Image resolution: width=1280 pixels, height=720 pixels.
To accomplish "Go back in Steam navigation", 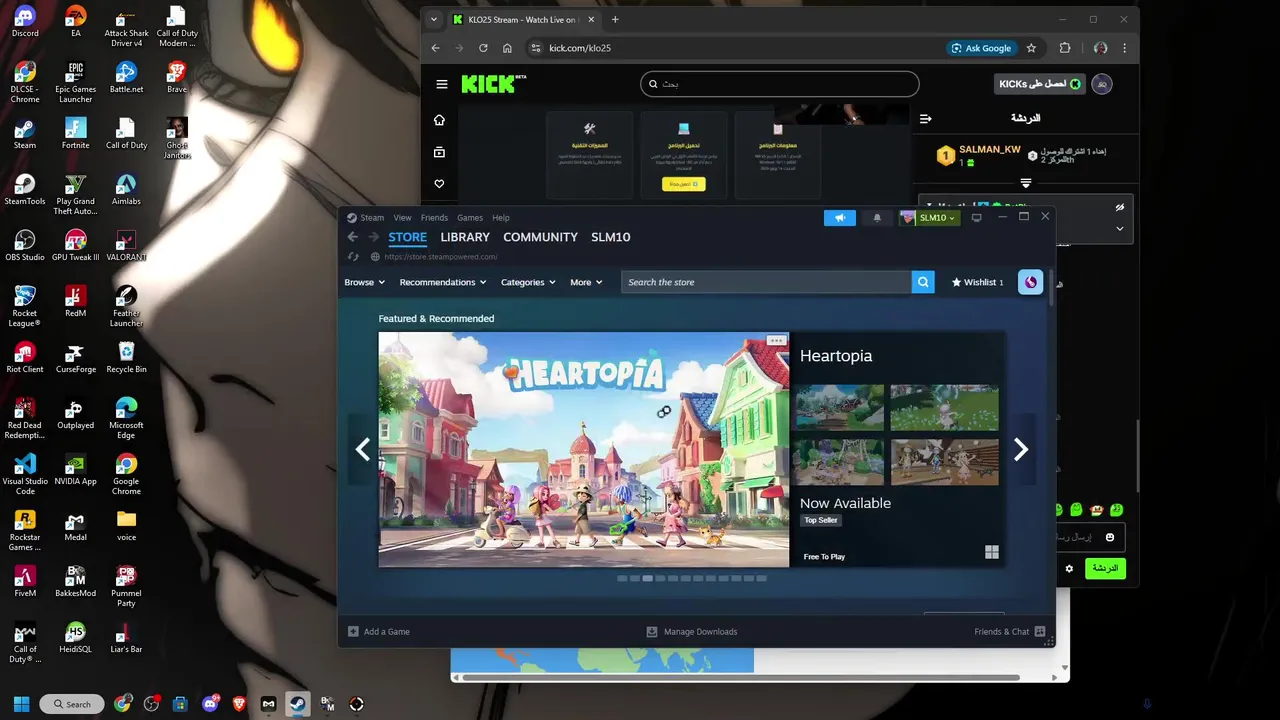I will [352, 237].
